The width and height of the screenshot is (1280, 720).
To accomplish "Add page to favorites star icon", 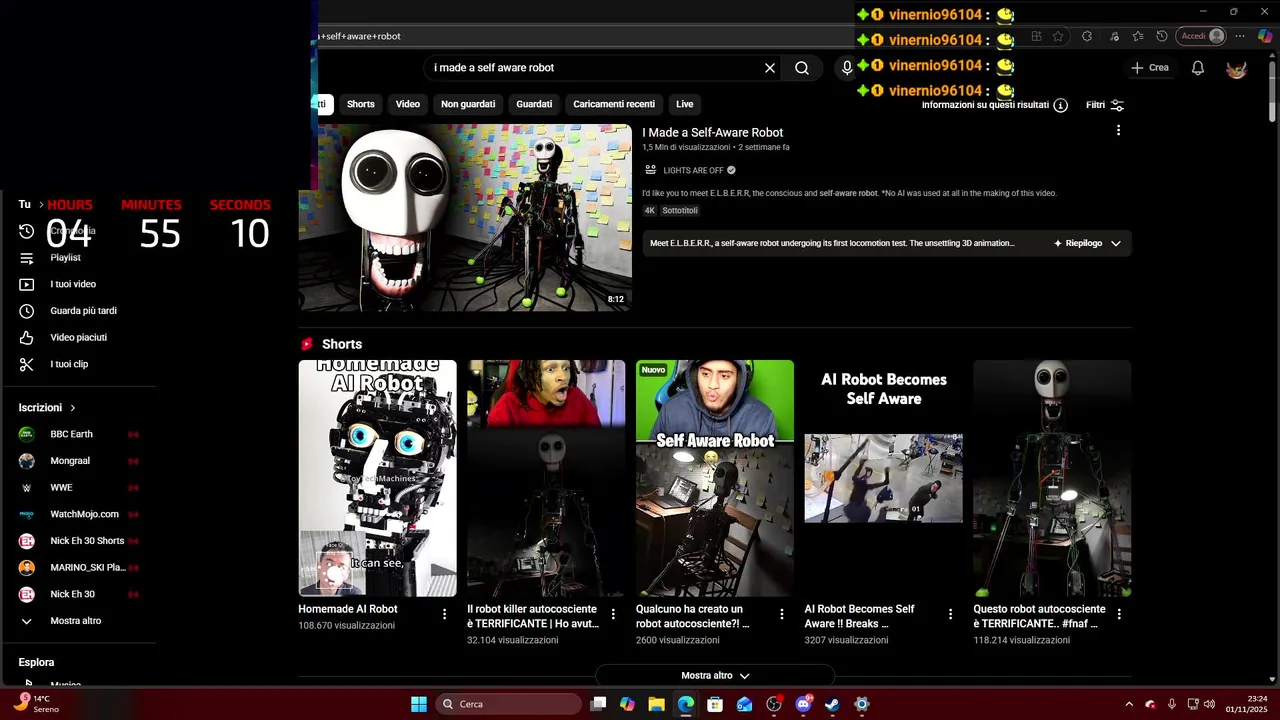I will [x=1058, y=36].
